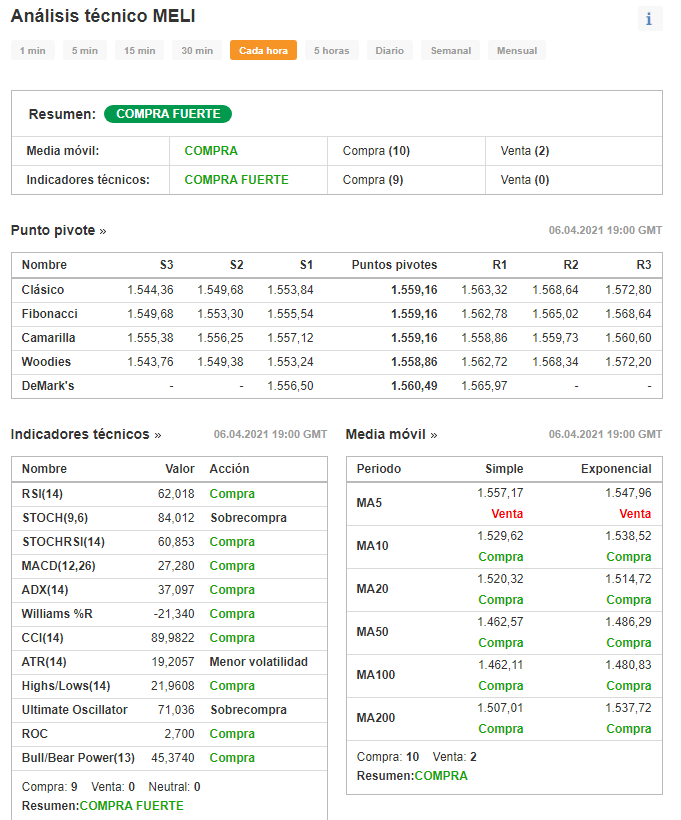
Task: Click Resumen:COMPRA FUERTE under indicators table
Action: coord(103,806)
